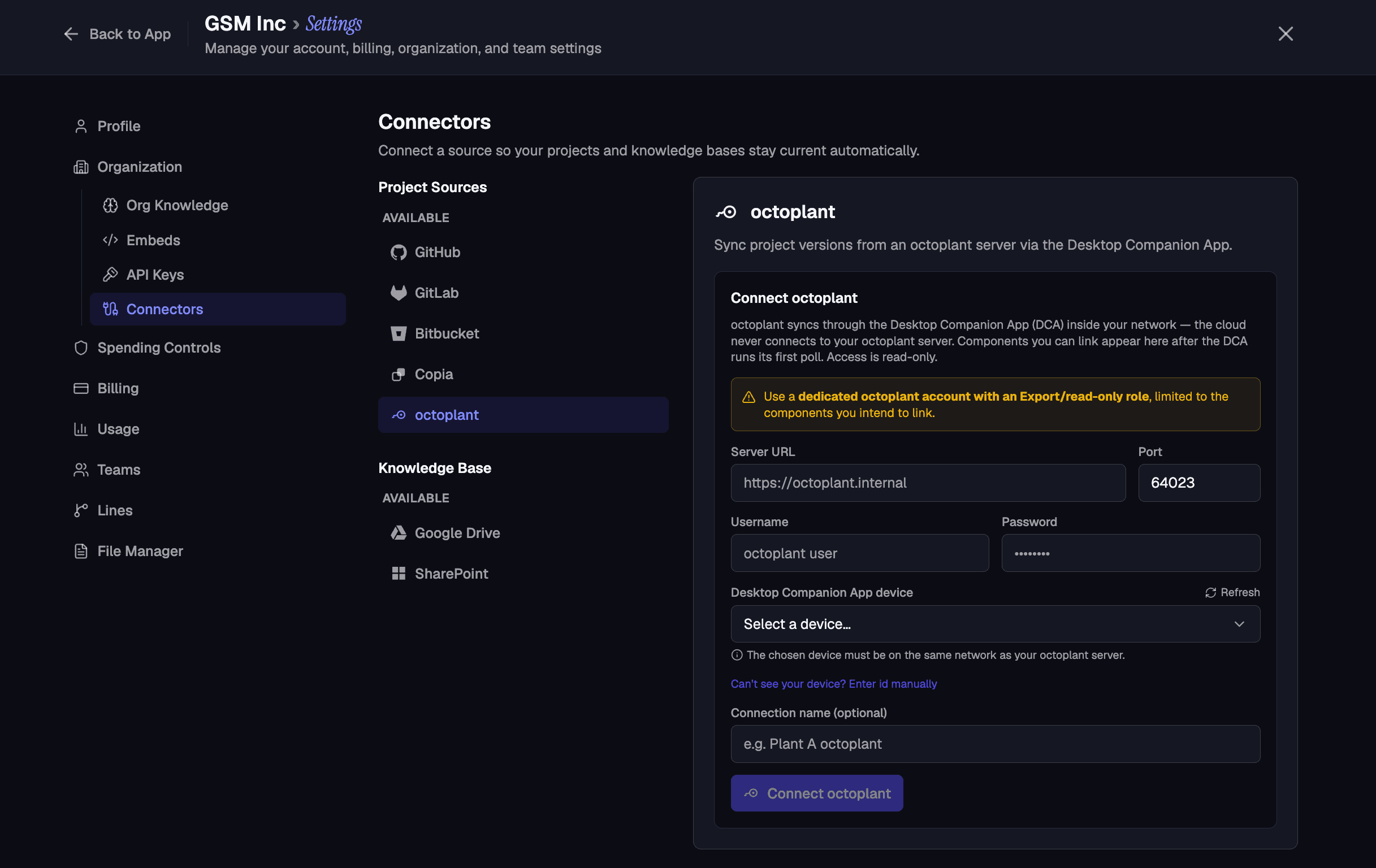
Task: Close the settings with the X icon
Action: 1285,34
